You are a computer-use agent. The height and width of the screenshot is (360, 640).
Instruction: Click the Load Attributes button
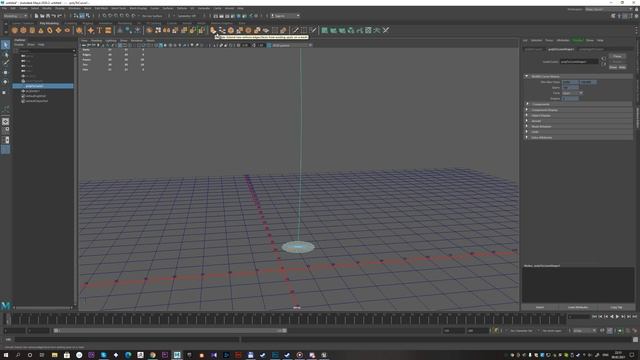pos(578,307)
